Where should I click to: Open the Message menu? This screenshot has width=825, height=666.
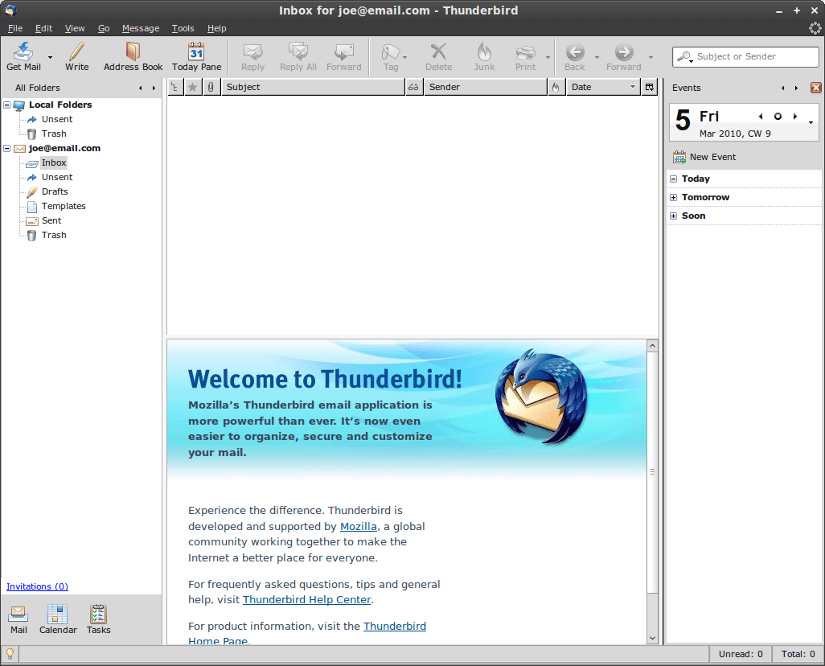coord(140,28)
